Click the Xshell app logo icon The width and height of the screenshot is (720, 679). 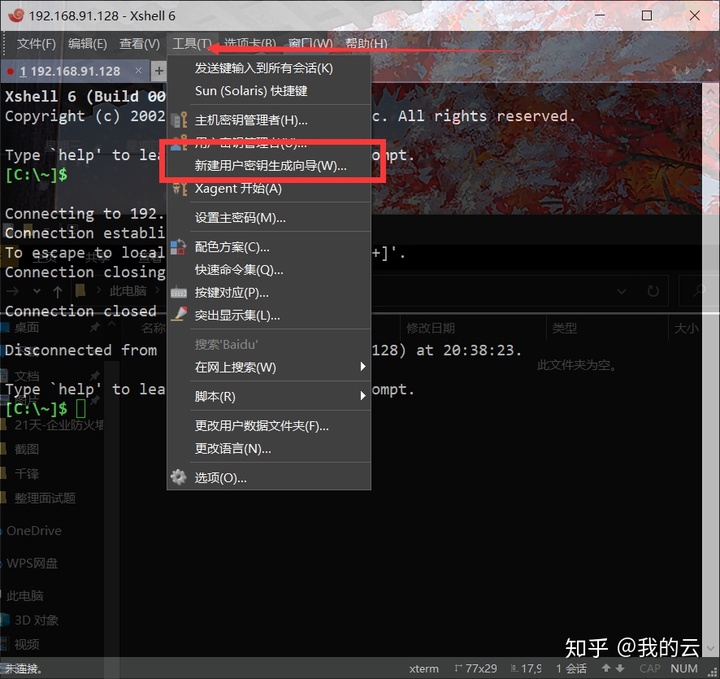click(x=16, y=15)
